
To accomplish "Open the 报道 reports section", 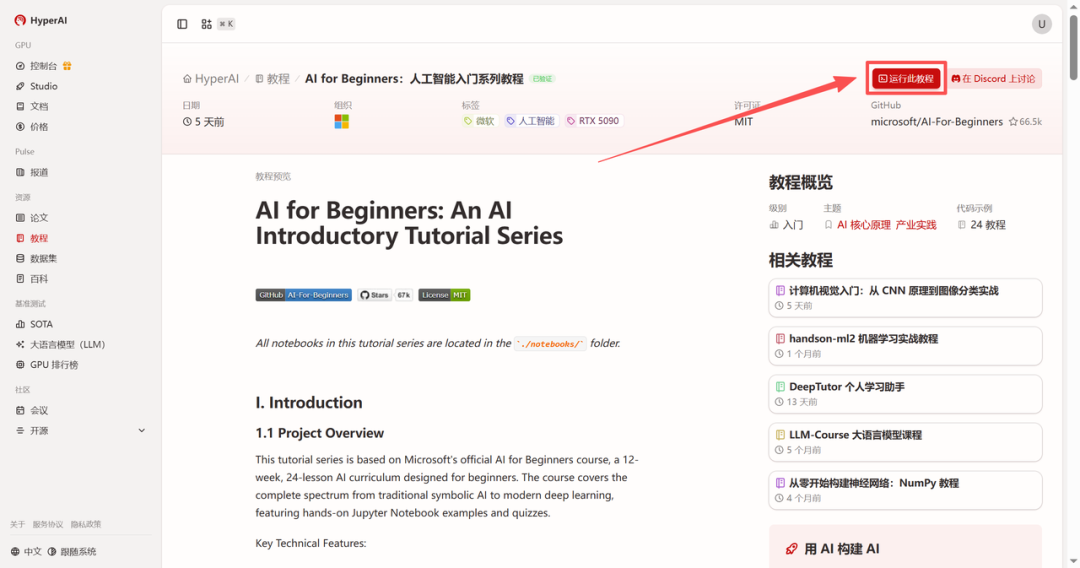I will [x=32, y=172].
